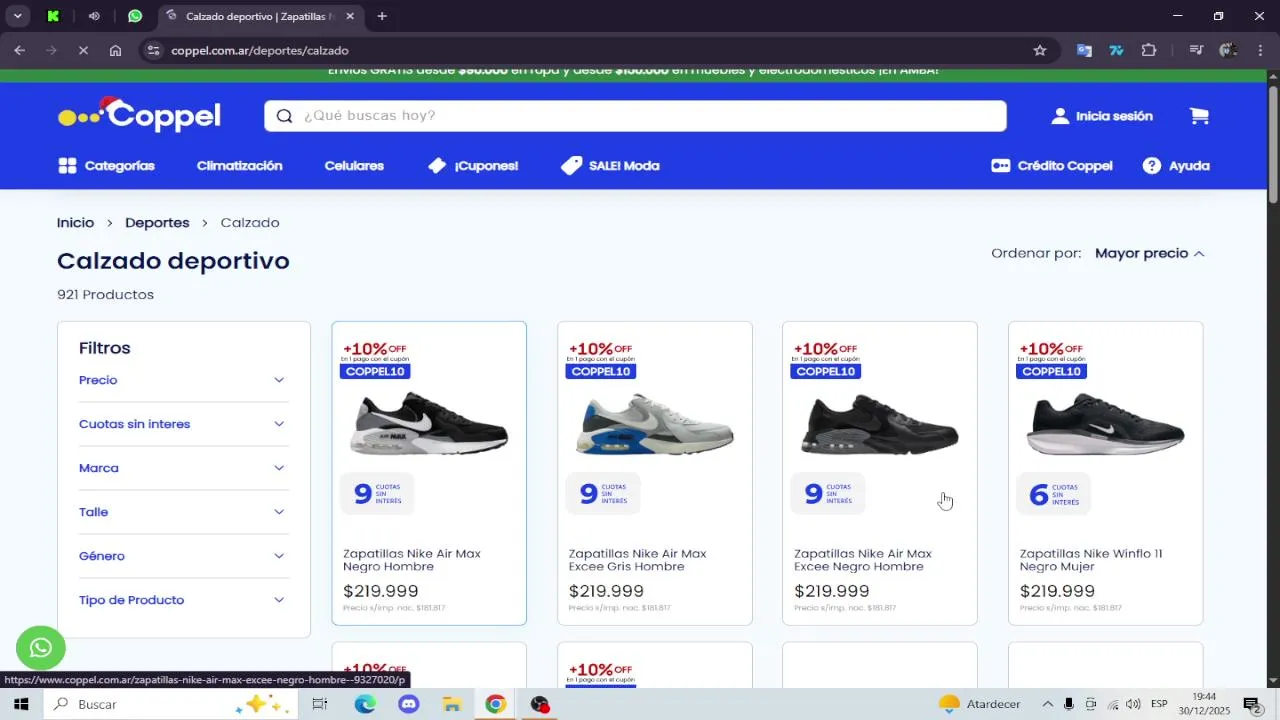Viewport: 1280px width, 720px height.
Task: Open Zapatillas Nike Winflo 11 Negro Mujer image
Action: (1106, 425)
